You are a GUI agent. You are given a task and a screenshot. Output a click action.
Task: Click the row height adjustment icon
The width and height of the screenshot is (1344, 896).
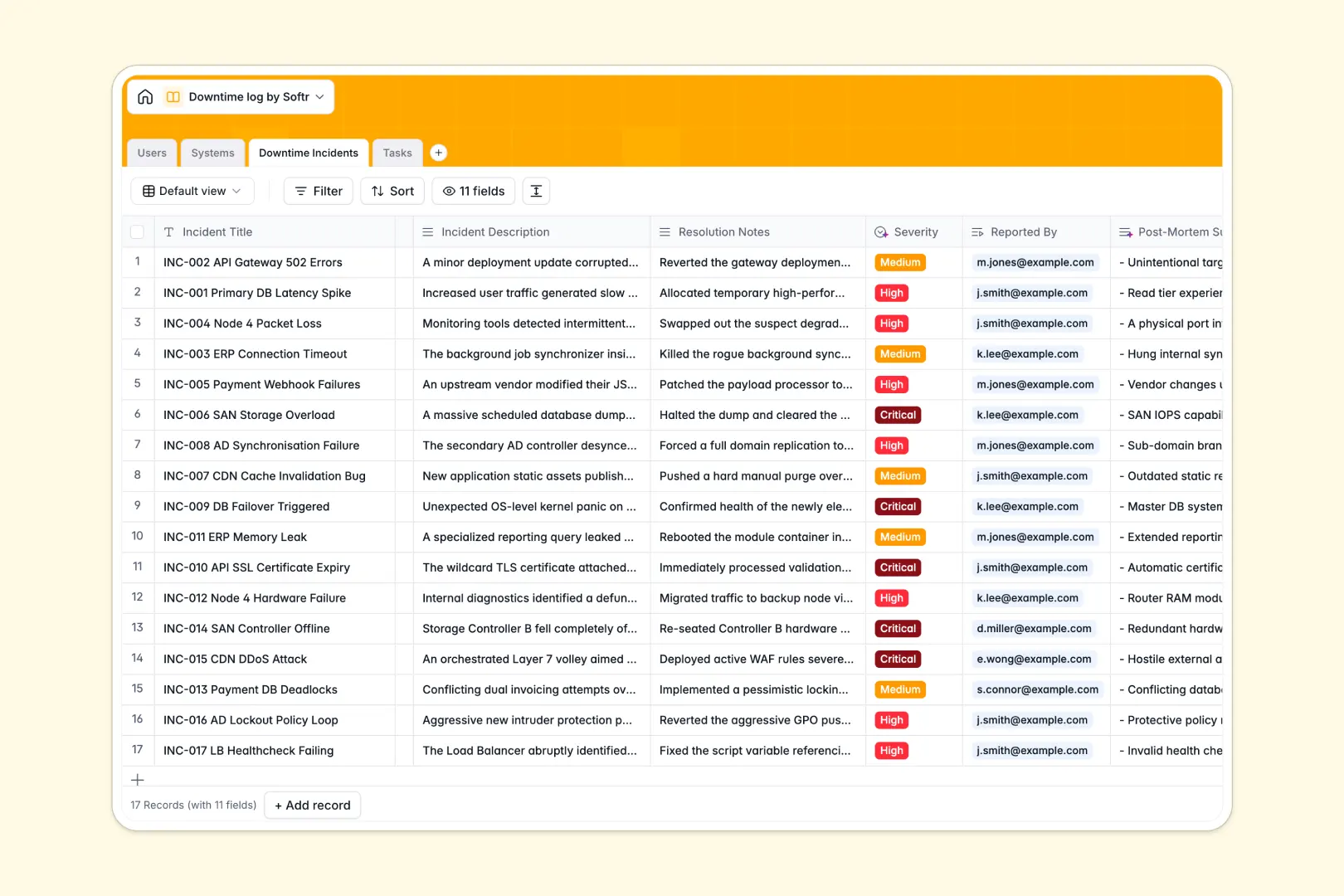tap(536, 191)
